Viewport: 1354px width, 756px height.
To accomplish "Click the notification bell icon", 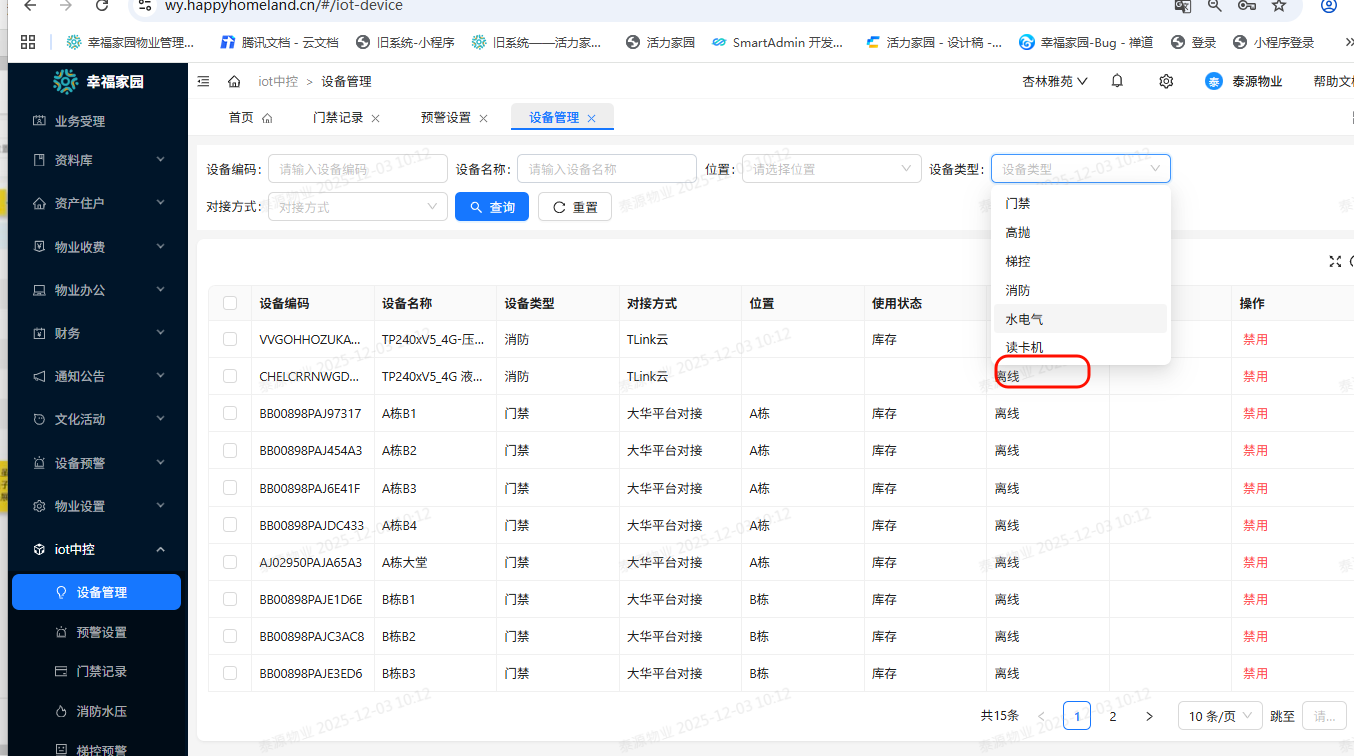I will 1117,81.
